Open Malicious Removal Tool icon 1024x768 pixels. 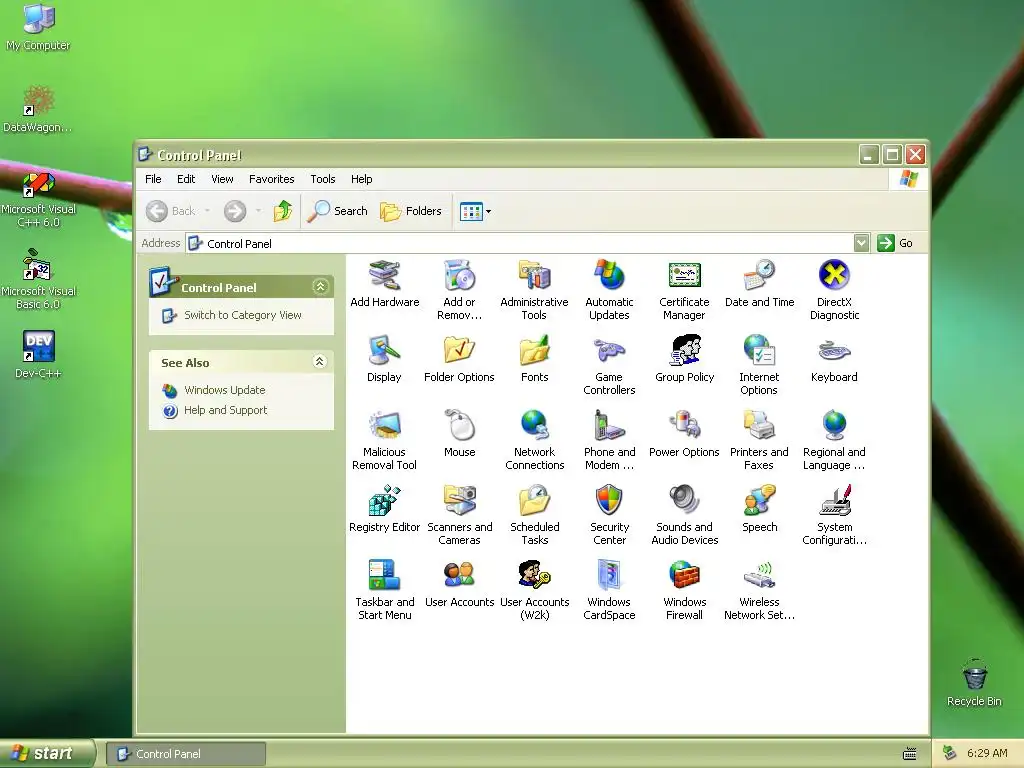384,426
